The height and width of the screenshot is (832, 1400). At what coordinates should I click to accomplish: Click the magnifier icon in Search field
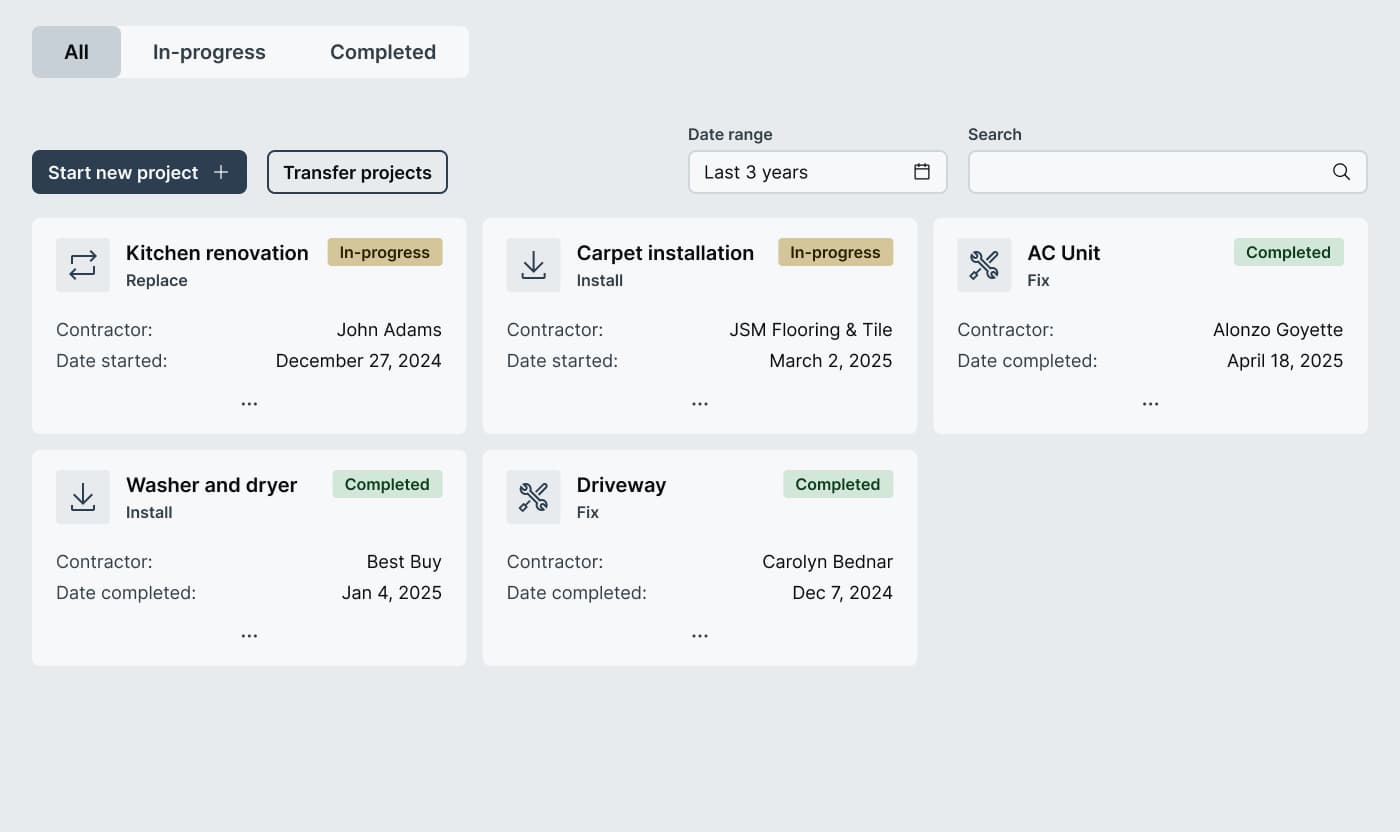click(x=1342, y=172)
